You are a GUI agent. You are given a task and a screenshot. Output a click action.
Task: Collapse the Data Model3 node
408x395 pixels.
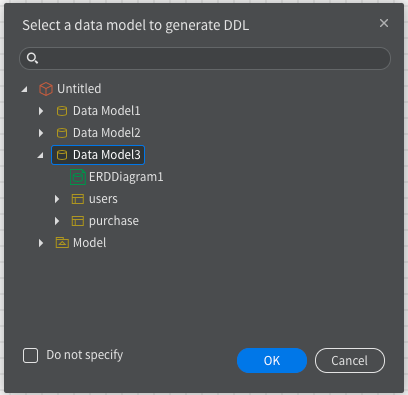[41, 155]
